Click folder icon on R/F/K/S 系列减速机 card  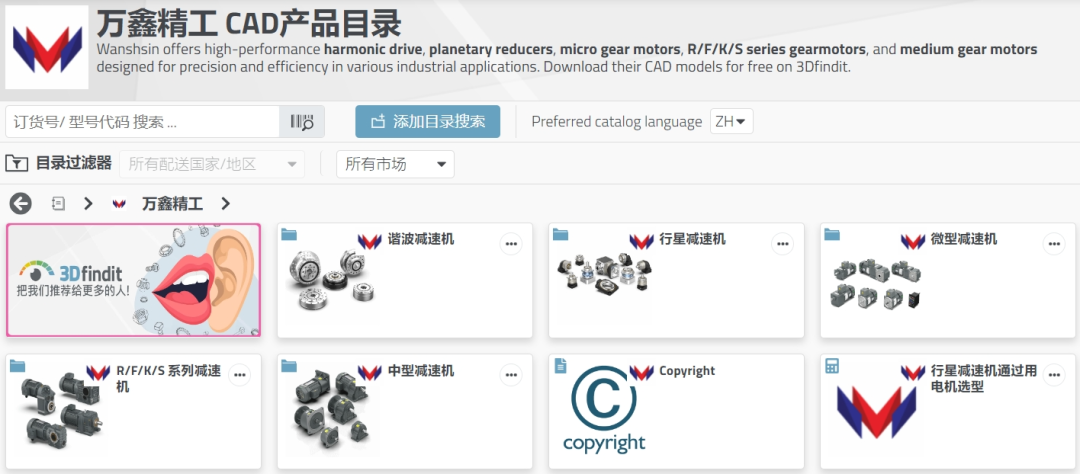tap(17, 365)
